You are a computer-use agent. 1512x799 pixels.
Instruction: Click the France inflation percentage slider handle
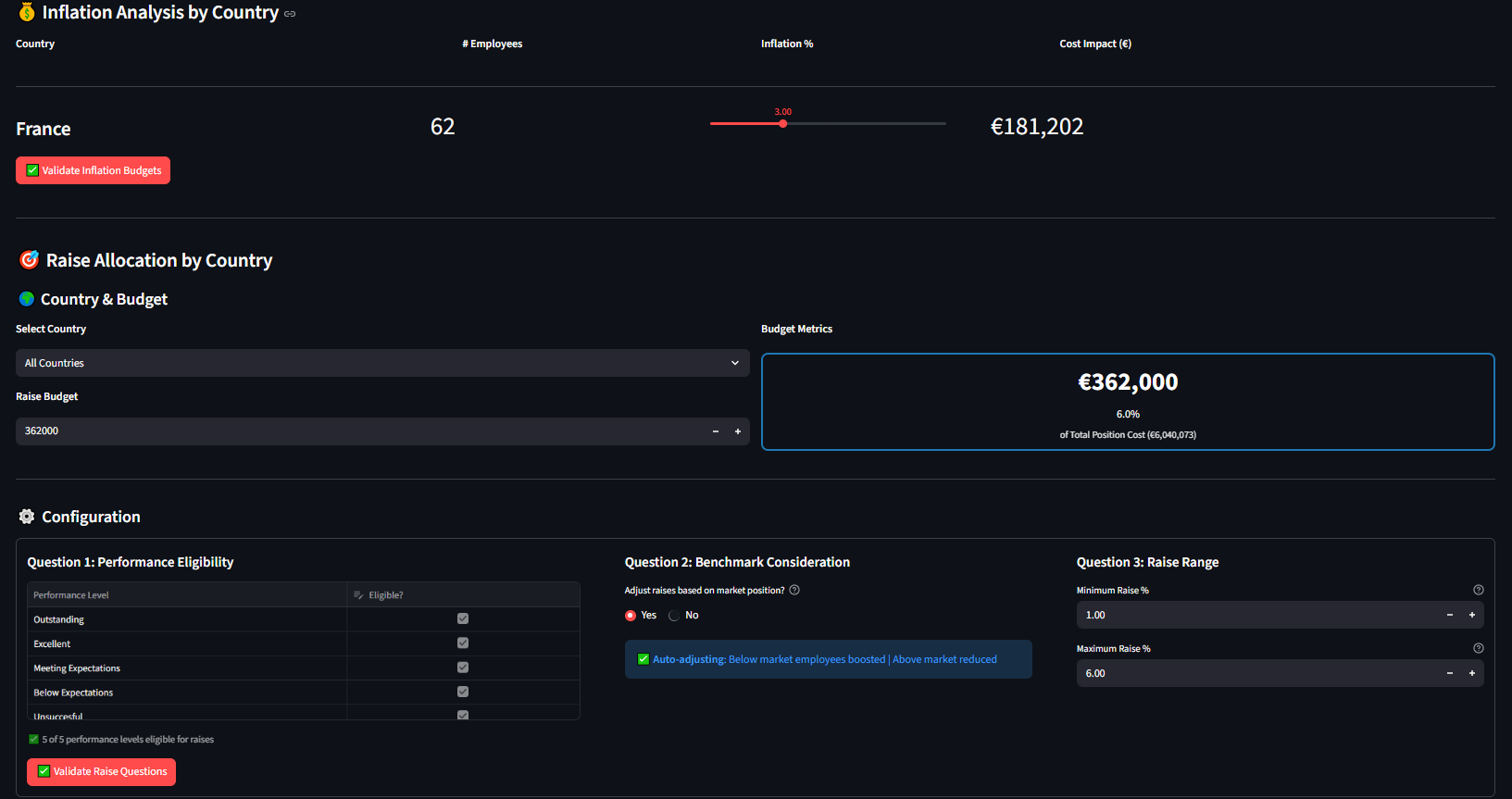tap(783, 123)
